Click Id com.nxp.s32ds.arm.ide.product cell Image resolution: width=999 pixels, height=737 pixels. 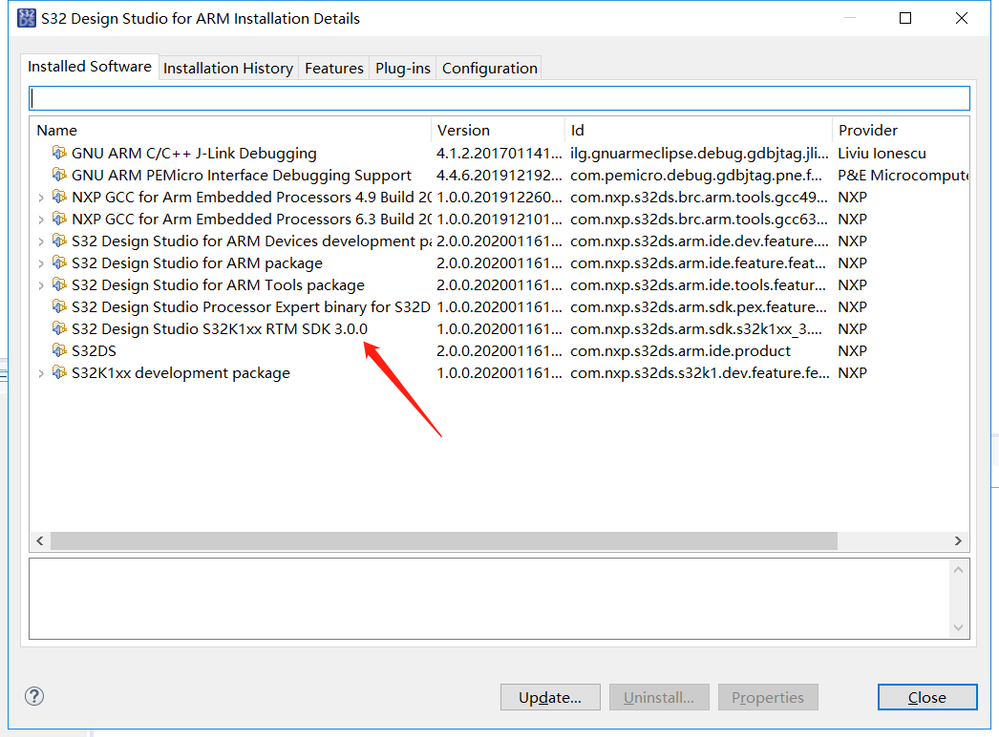pyautogui.click(x=680, y=351)
